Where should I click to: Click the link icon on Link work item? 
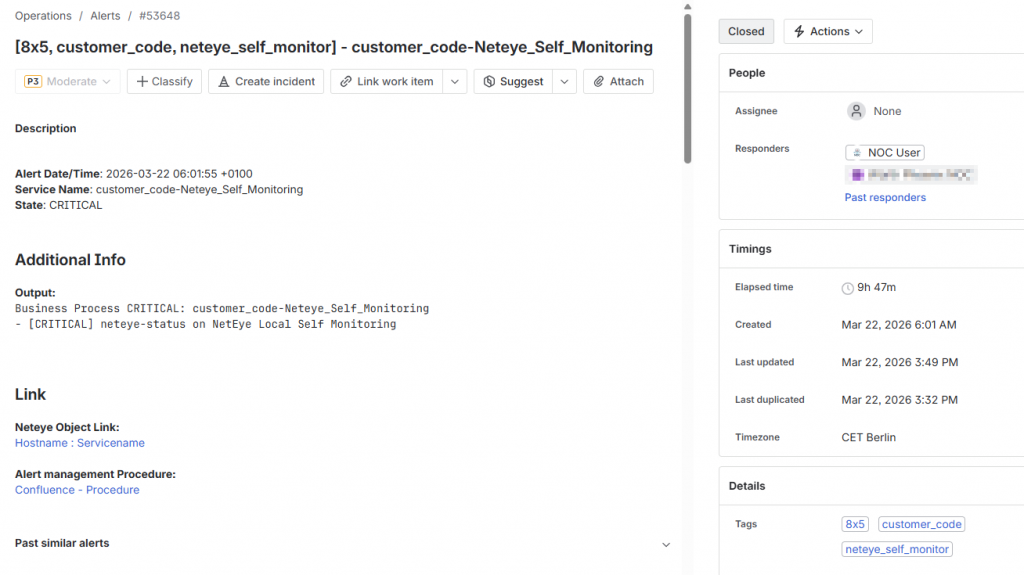pyautogui.click(x=346, y=82)
